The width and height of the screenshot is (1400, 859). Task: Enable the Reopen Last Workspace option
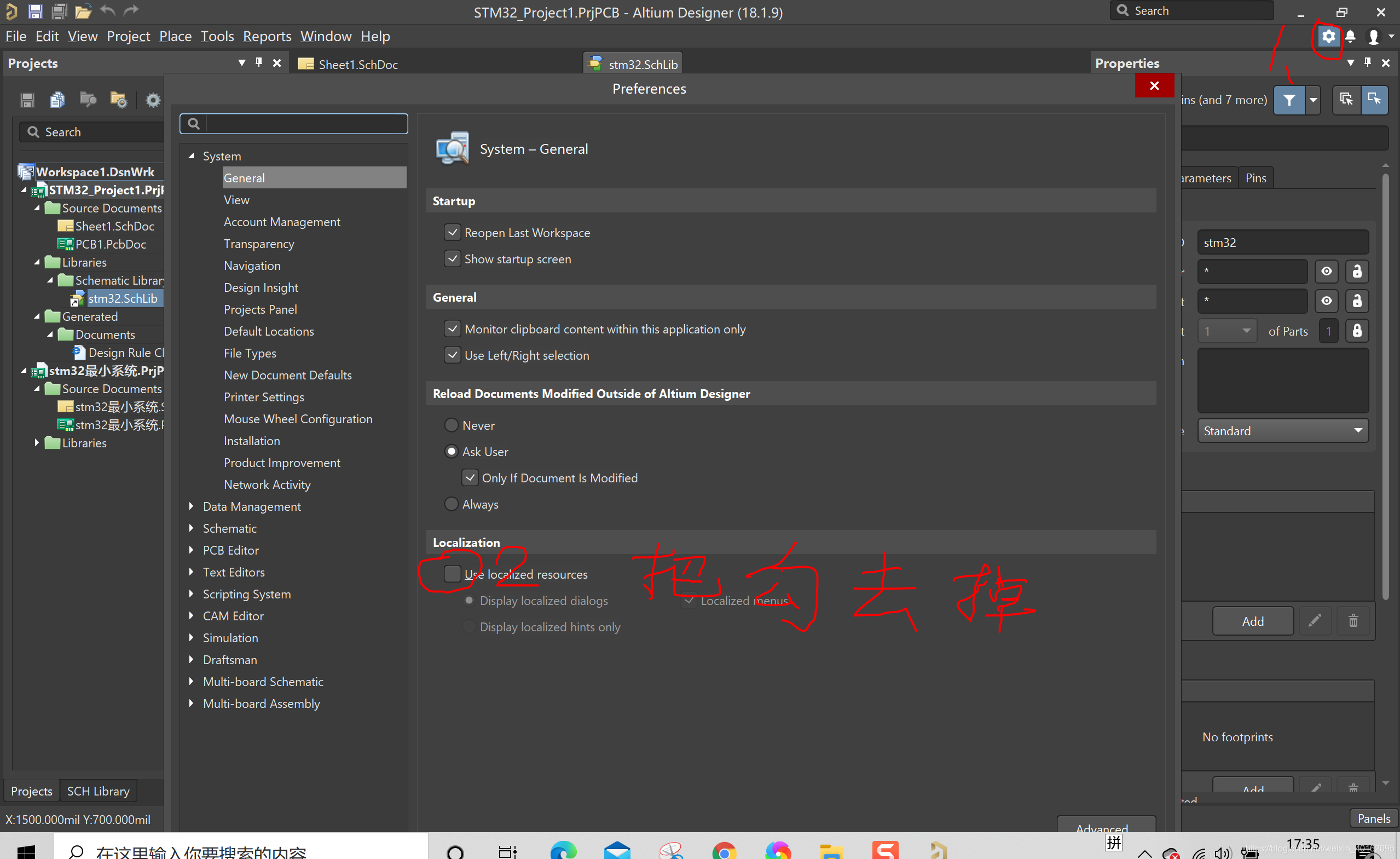[452, 232]
